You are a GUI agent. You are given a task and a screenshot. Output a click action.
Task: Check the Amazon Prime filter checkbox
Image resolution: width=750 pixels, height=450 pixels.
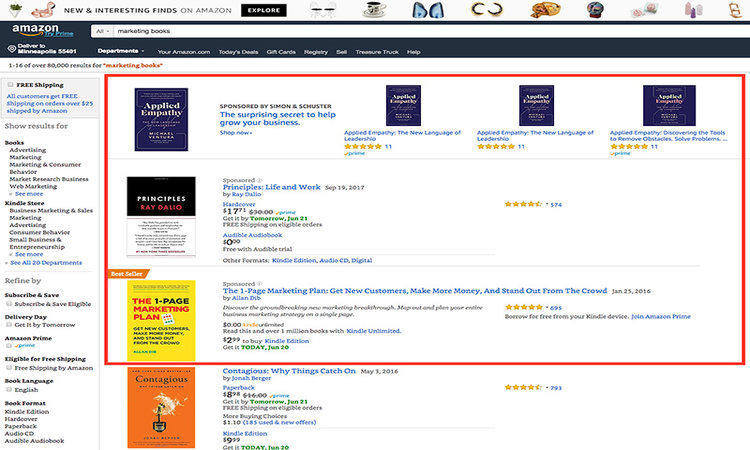(9, 345)
